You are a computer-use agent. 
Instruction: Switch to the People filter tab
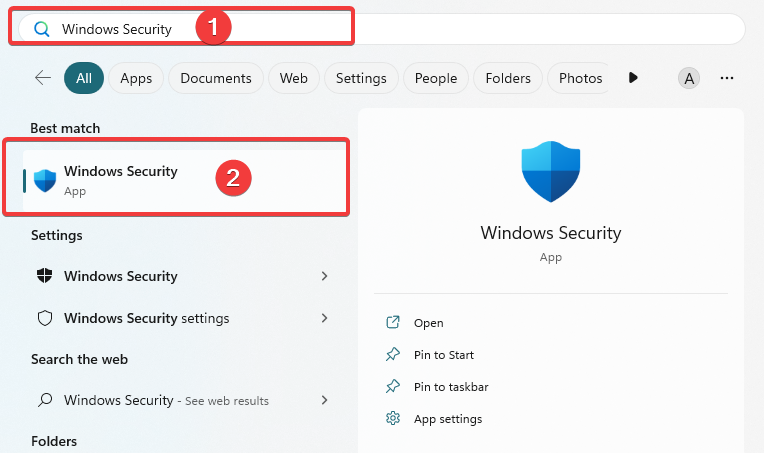436,78
